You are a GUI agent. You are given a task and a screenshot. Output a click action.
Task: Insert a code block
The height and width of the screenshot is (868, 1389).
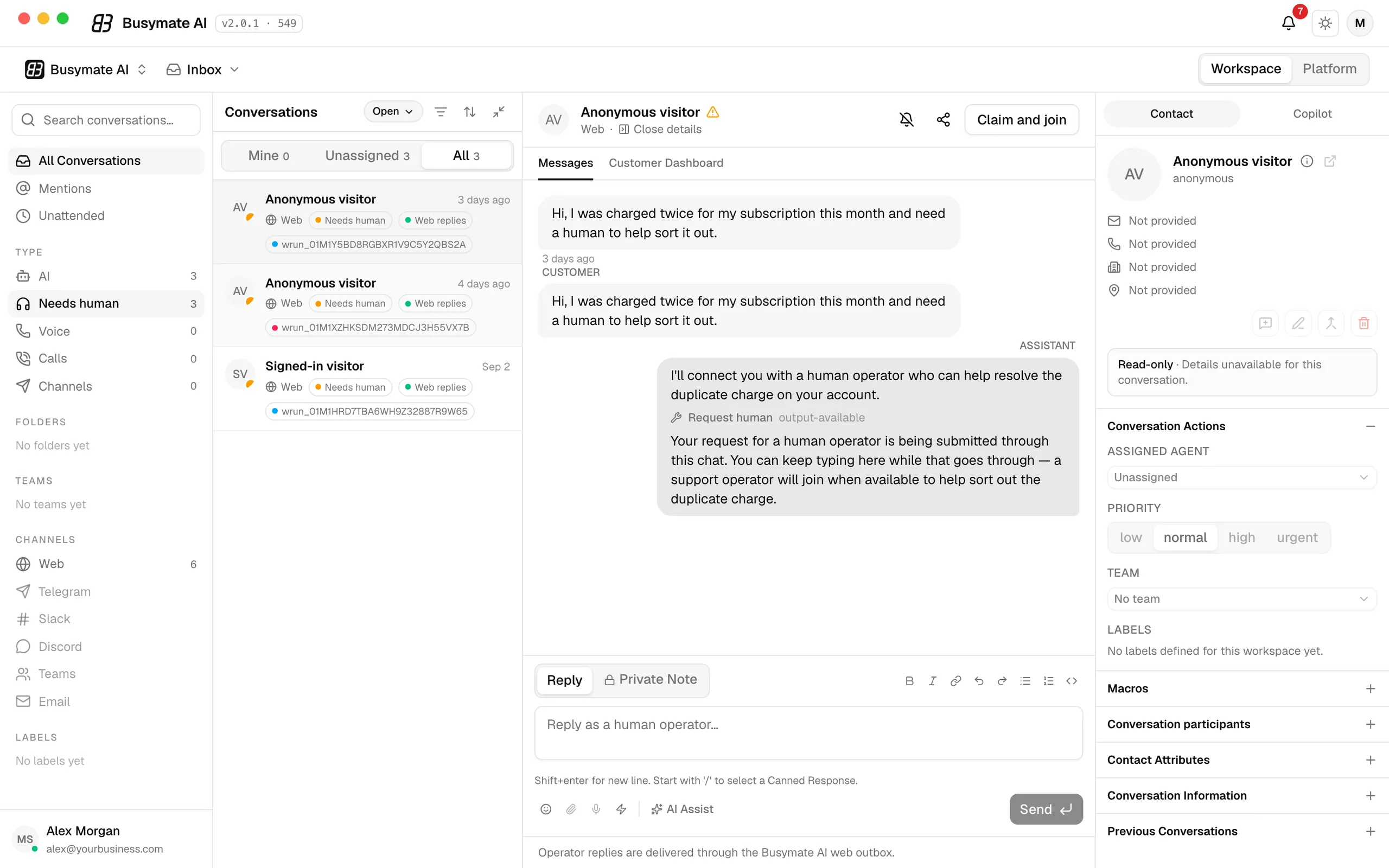1071,681
